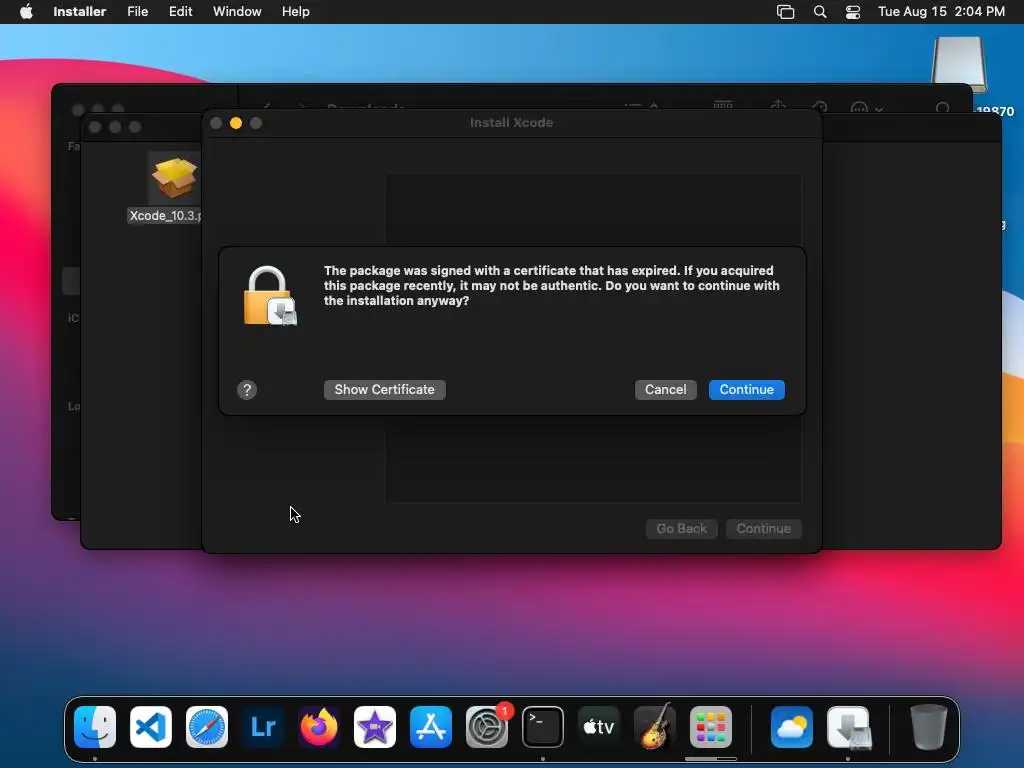Open the Apple menu
Screen dimensions: 1024x768
[26, 12]
